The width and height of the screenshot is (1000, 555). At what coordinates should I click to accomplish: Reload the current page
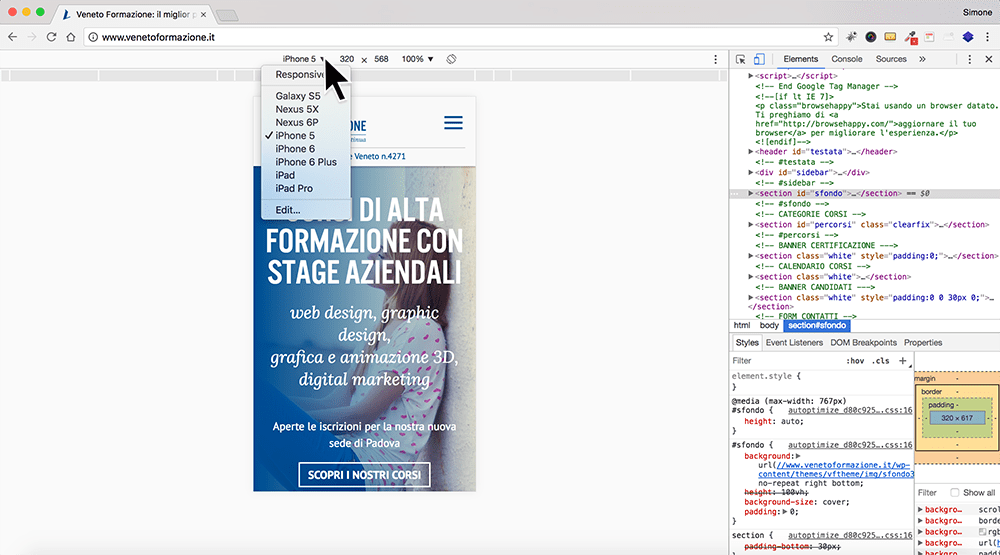click(51, 37)
